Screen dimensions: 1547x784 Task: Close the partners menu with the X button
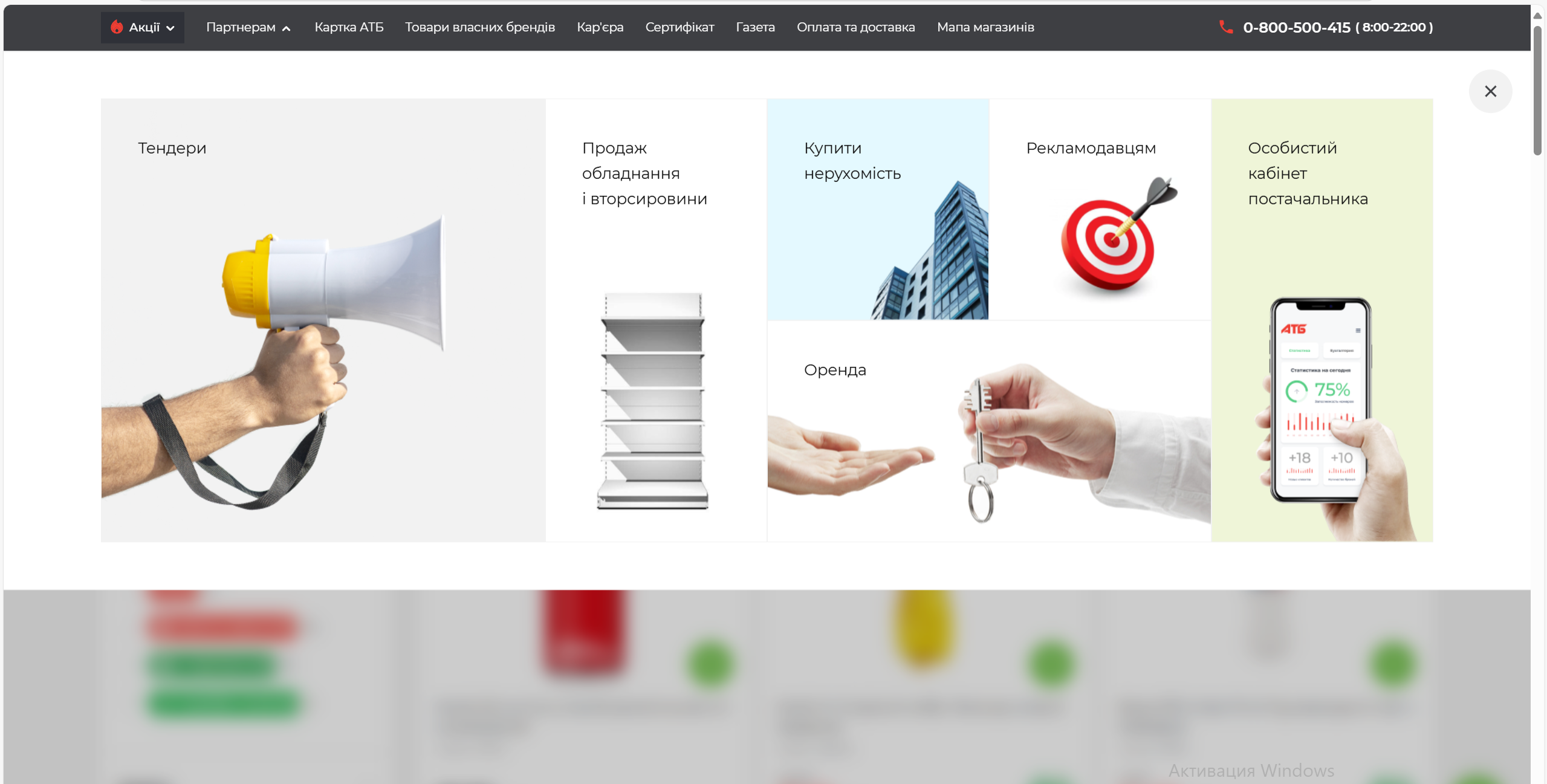click(x=1490, y=91)
